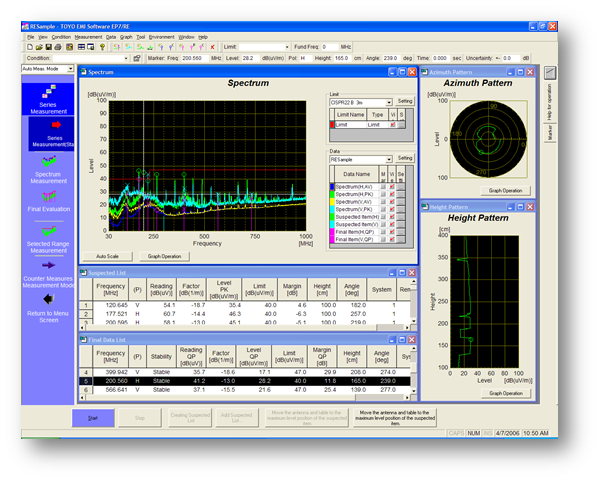Open the Auto Meas. Mode dropdown
Viewport: 600px width, 481px height.
pyautogui.click(x=70, y=69)
